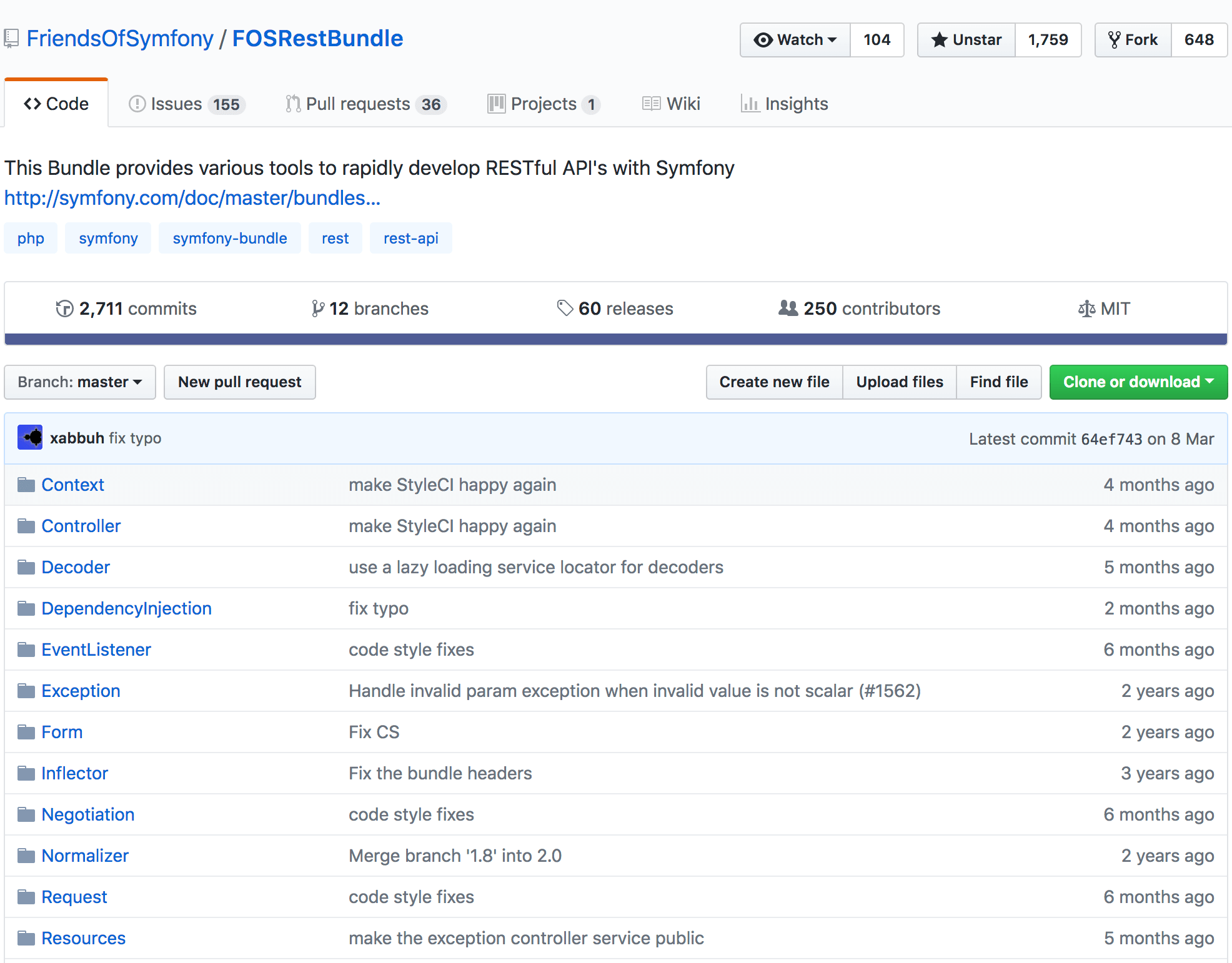Switch to the Code tab

click(x=56, y=104)
